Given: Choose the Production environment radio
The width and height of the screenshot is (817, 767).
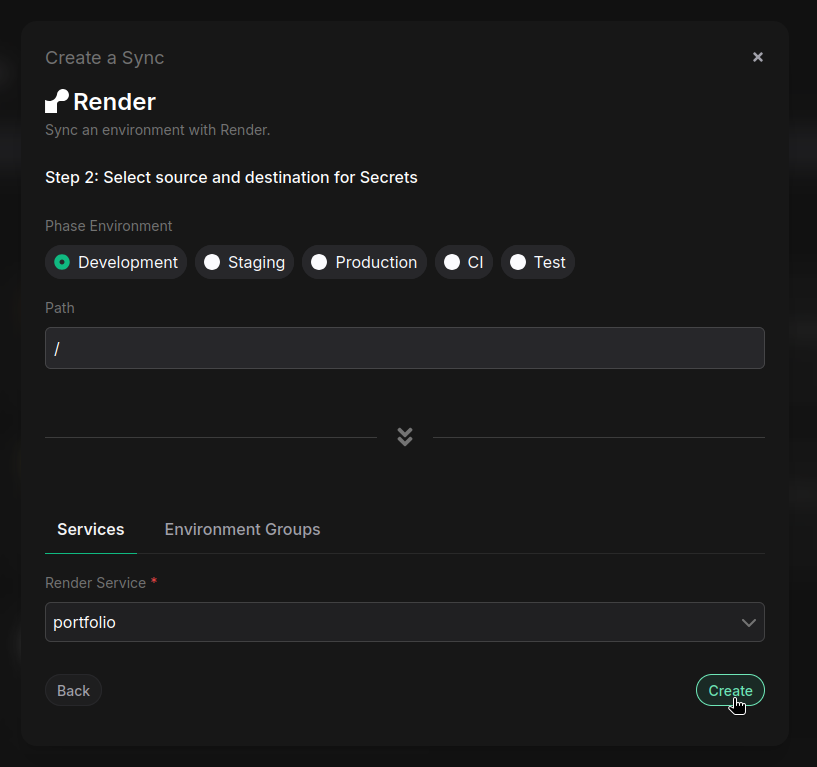Looking at the screenshot, I should (319, 262).
